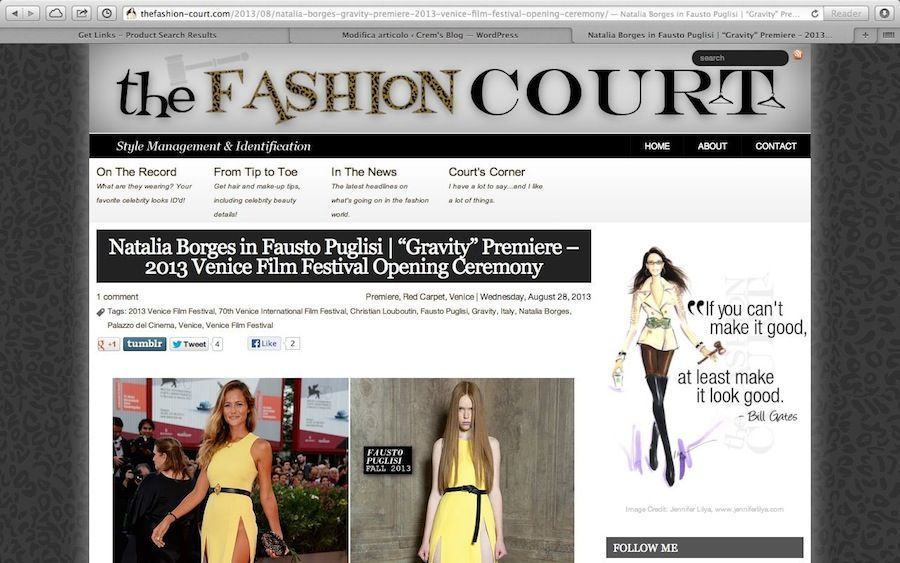Open the HOME menu item

(x=657, y=146)
